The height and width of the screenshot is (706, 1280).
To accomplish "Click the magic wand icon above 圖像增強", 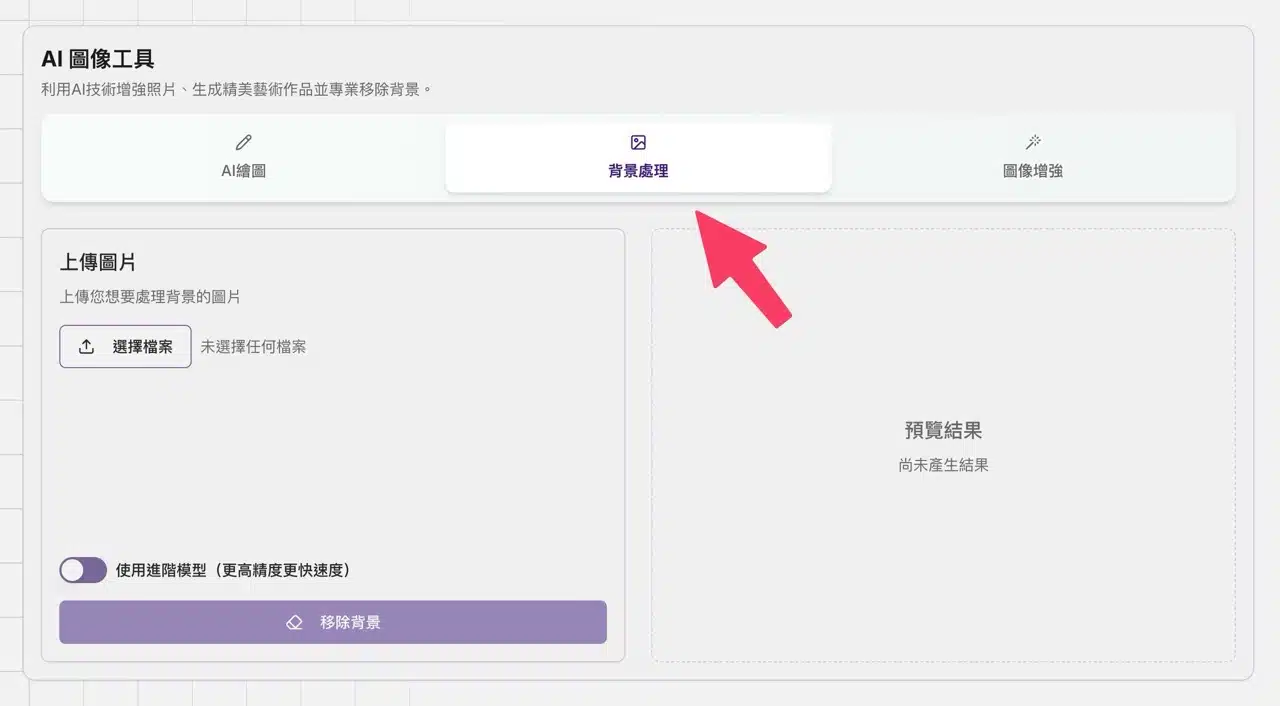I will point(1033,143).
